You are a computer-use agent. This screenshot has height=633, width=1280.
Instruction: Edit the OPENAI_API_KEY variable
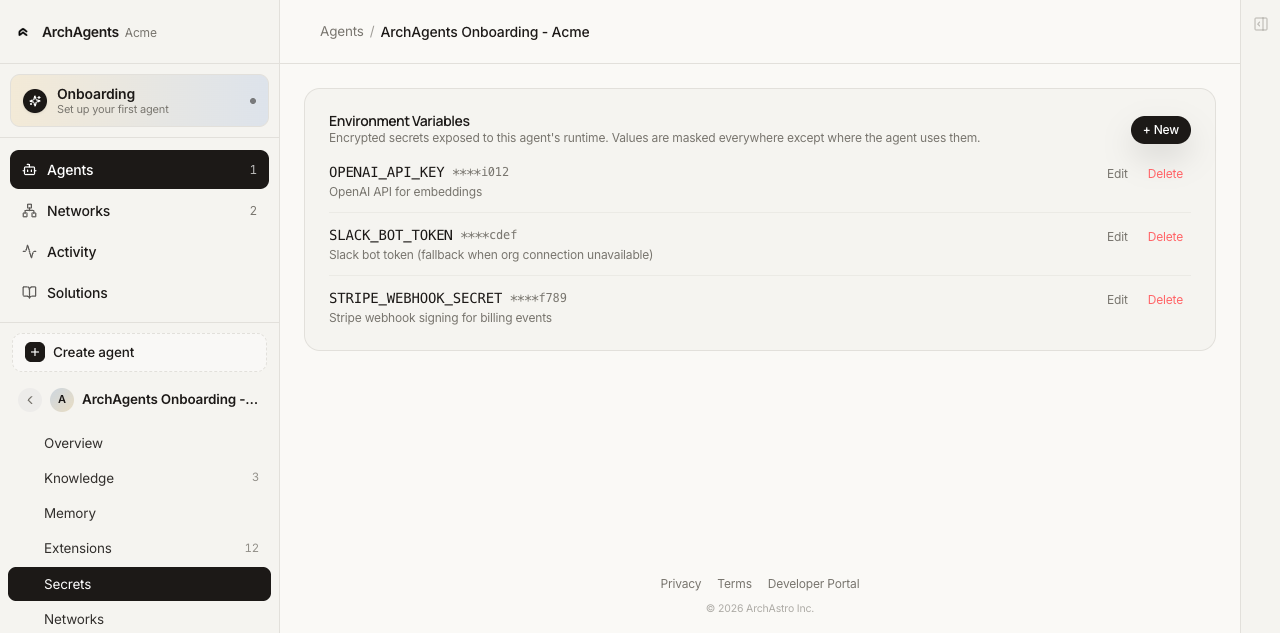[x=1117, y=174]
